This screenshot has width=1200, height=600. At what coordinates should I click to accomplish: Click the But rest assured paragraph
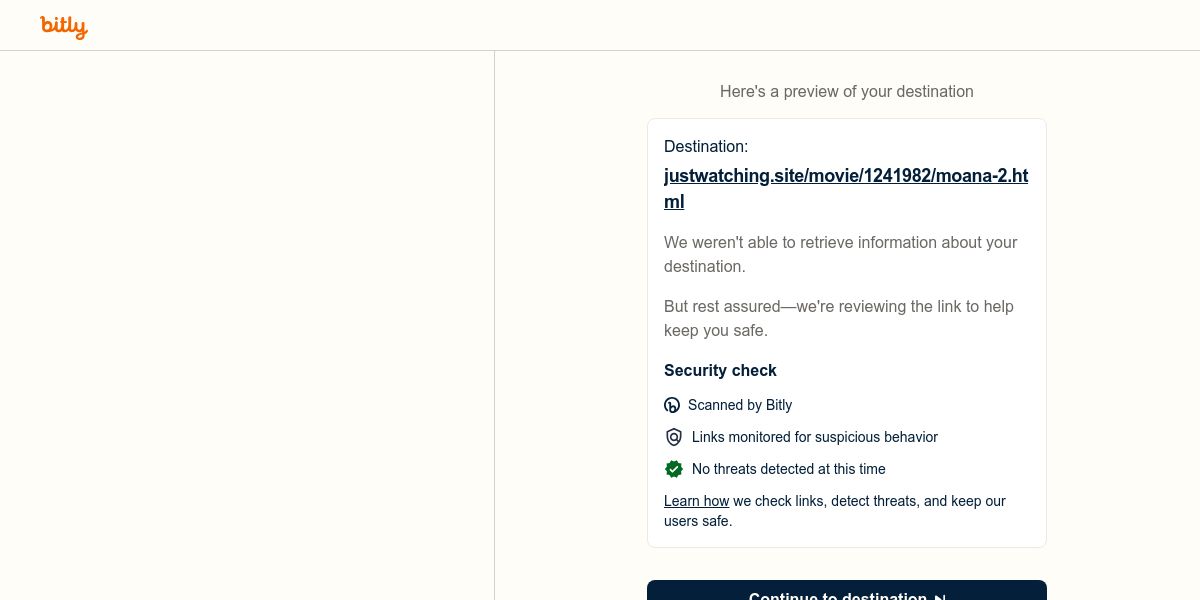838,318
